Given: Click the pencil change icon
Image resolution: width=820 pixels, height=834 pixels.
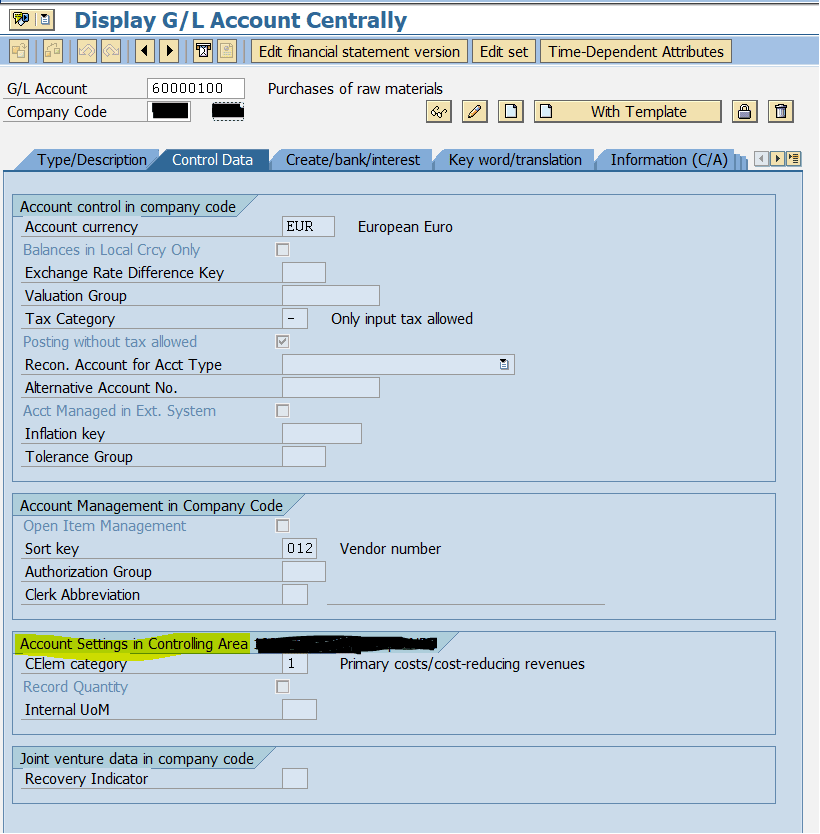Looking at the screenshot, I should pyautogui.click(x=474, y=111).
